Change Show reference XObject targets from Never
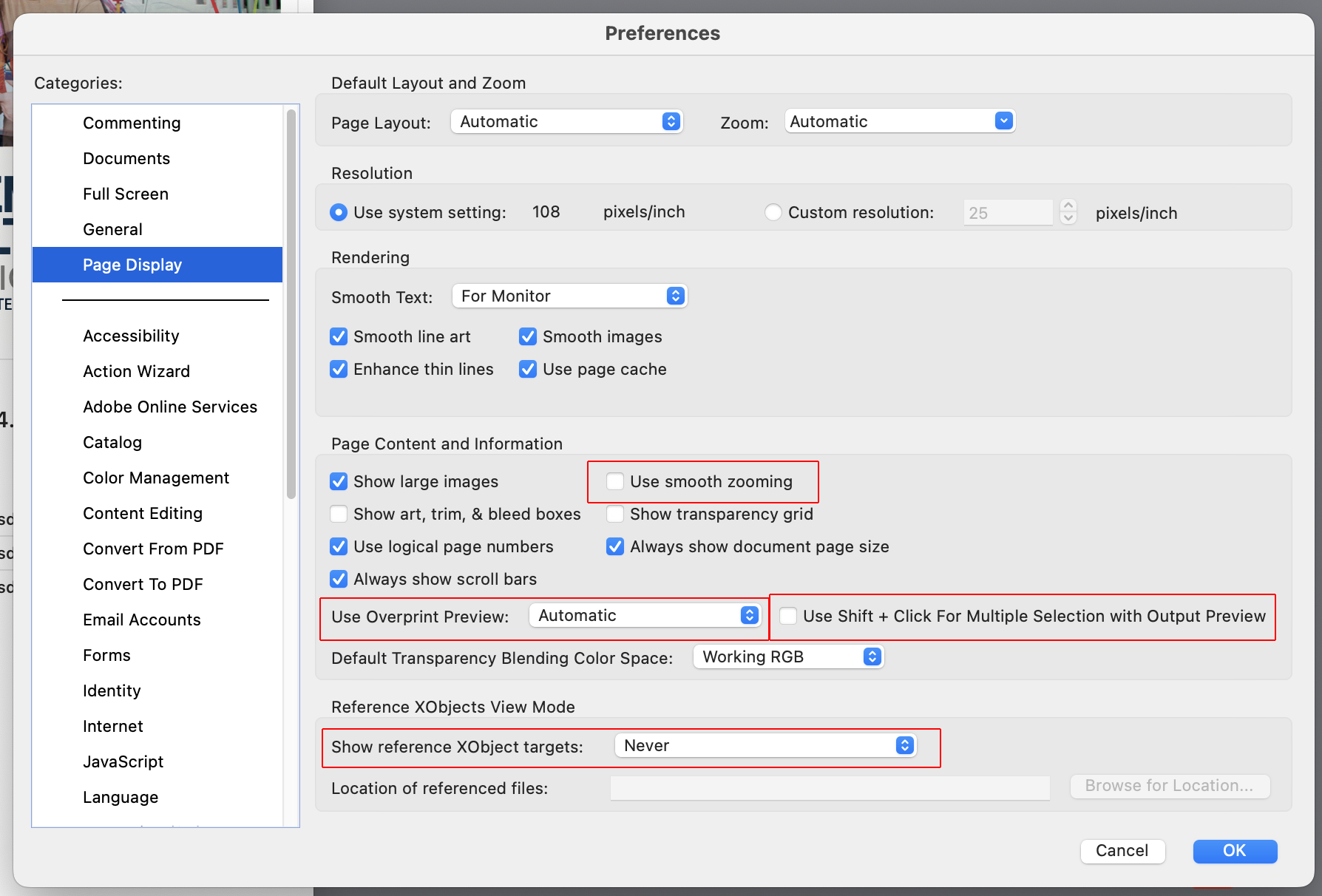The width and height of the screenshot is (1322, 896). pyautogui.click(x=765, y=745)
